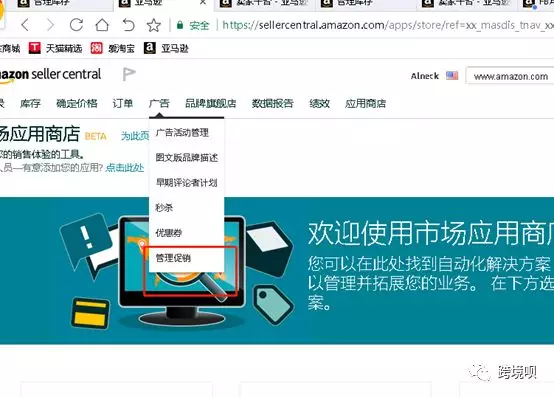Open the 确定价格 menu
Screen dimensions: 554x397
click(77, 103)
